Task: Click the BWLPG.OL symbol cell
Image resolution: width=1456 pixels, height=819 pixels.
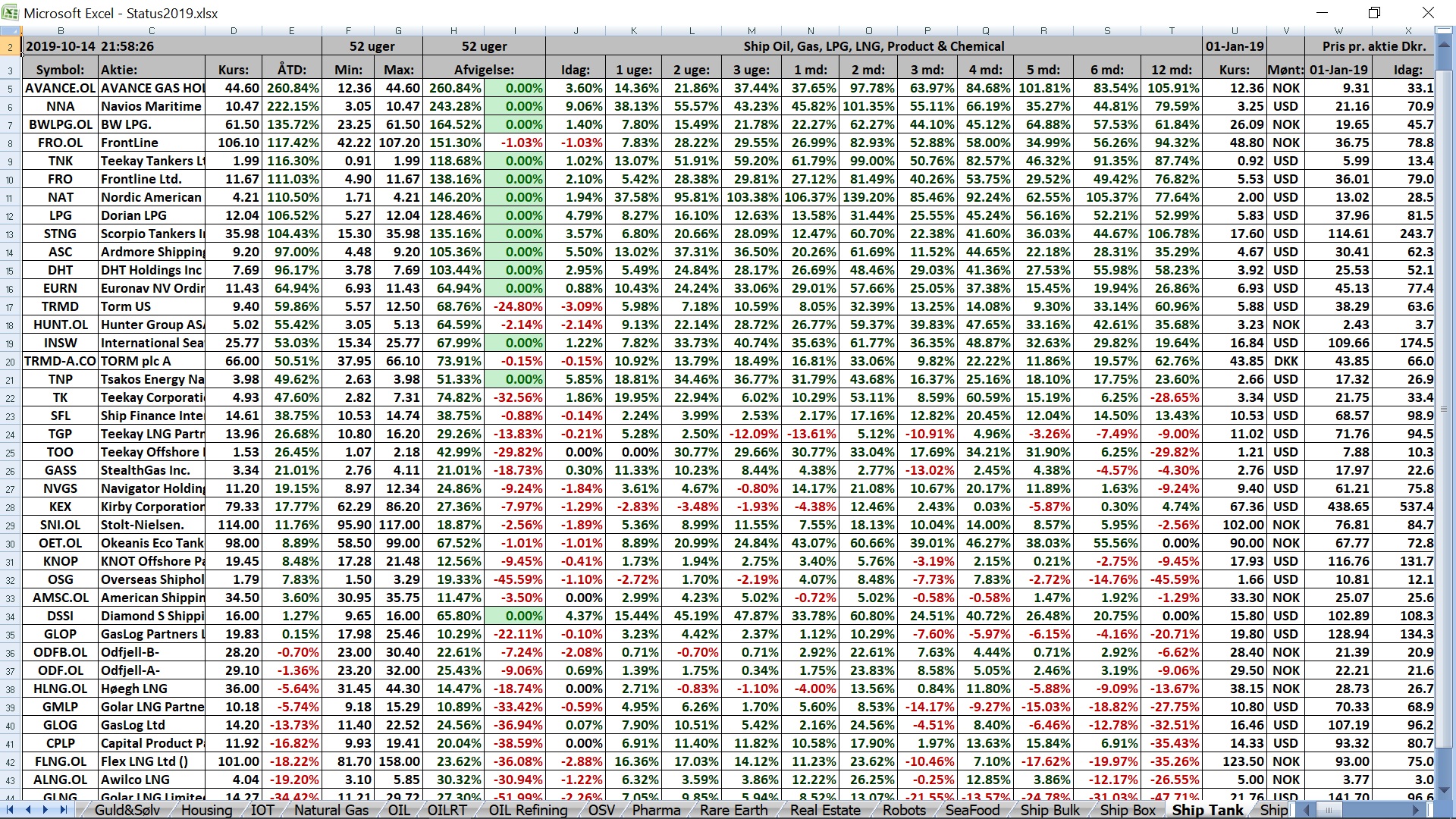Action: click(x=61, y=124)
